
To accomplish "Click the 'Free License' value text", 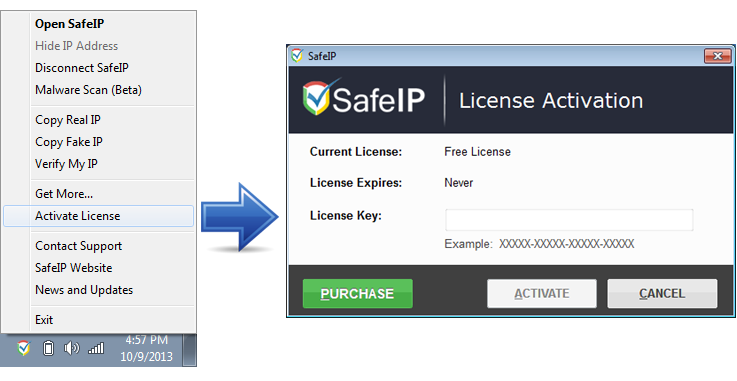I will point(478,152).
